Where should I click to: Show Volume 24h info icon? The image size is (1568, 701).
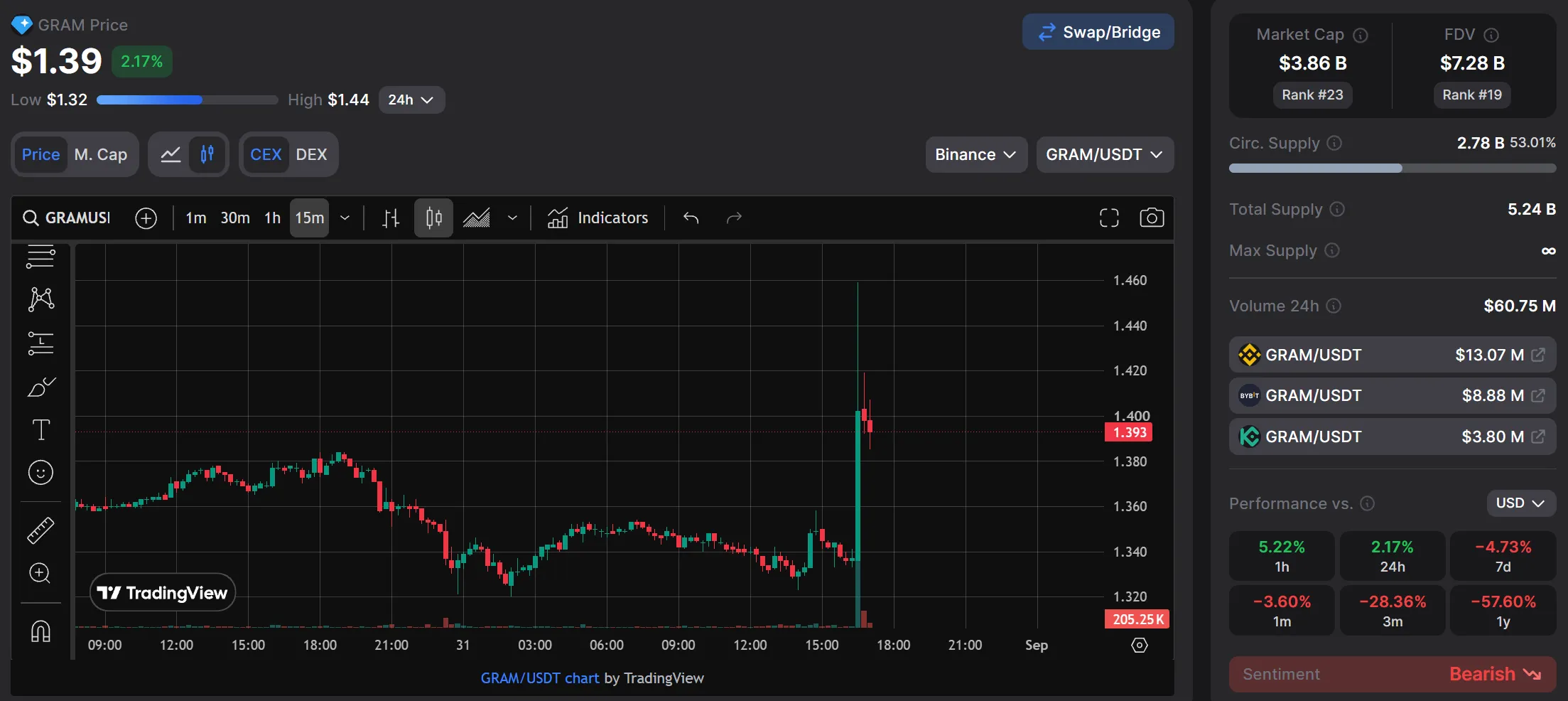point(1334,306)
